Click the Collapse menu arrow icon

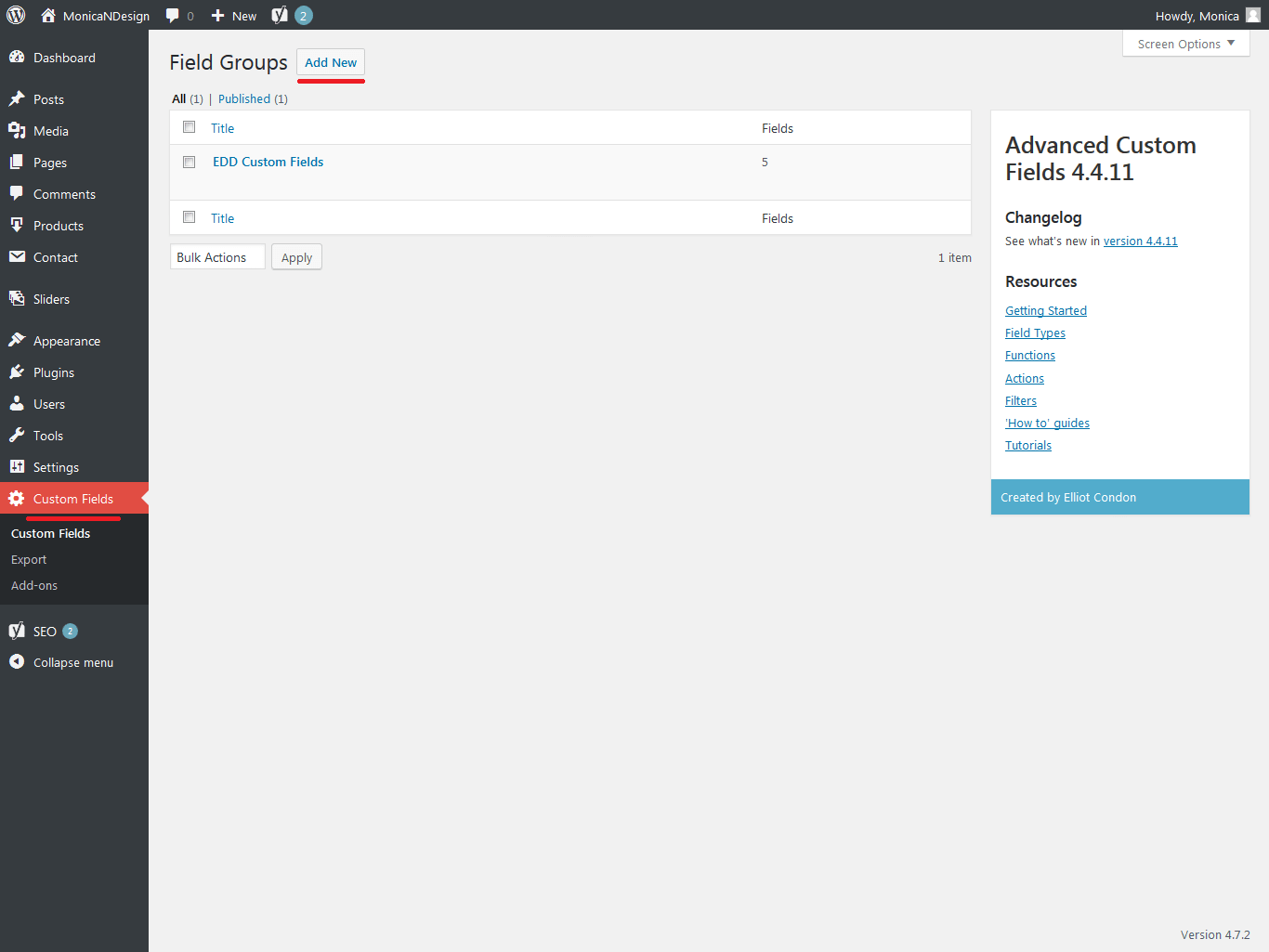coord(17,661)
